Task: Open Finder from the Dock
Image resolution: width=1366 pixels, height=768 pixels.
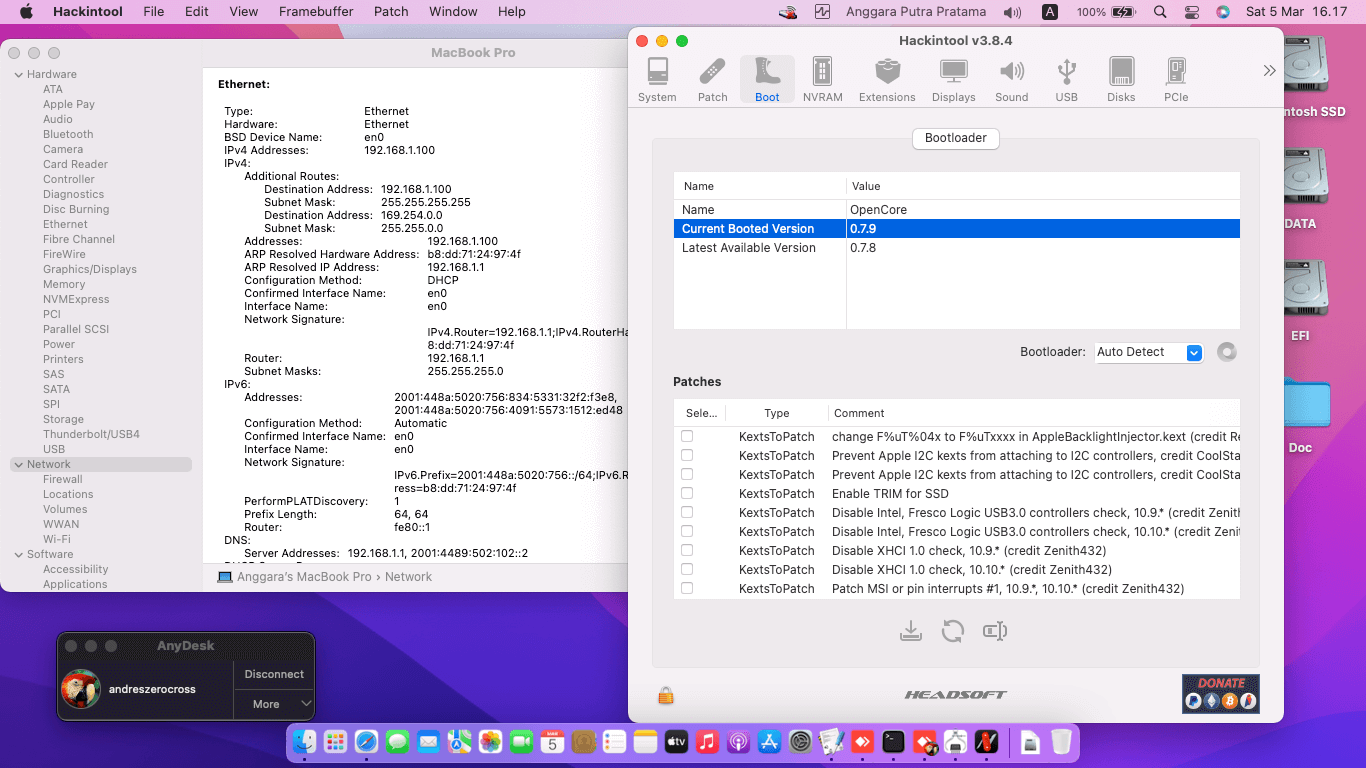Action: point(305,742)
